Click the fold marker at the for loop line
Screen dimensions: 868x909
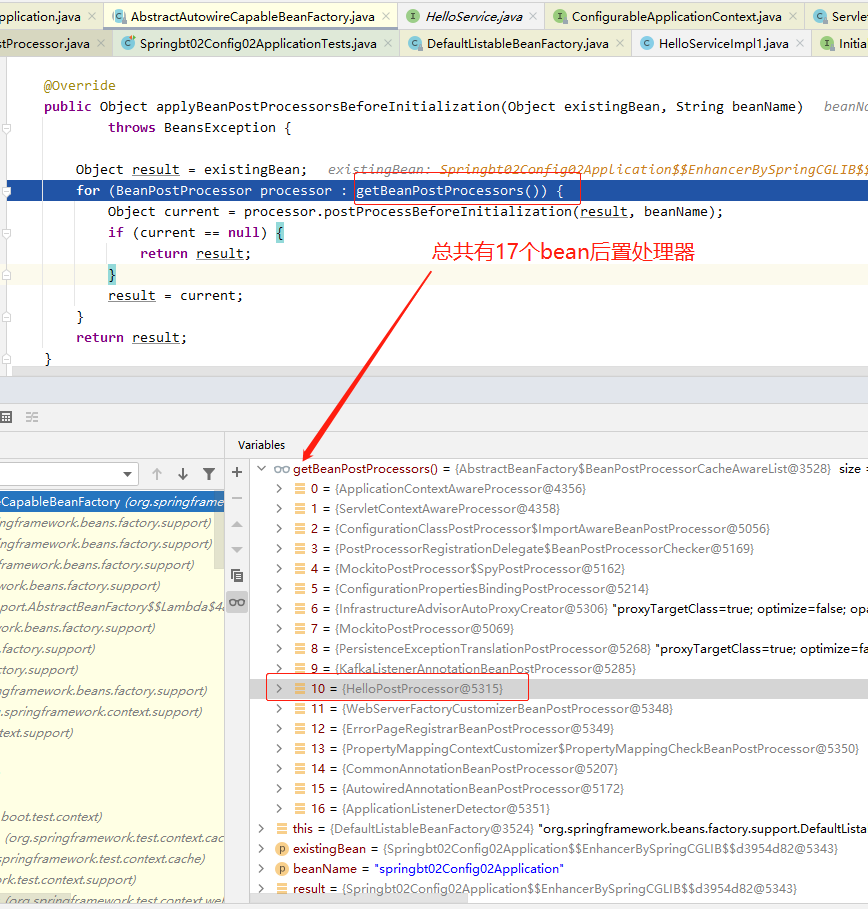[6, 191]
